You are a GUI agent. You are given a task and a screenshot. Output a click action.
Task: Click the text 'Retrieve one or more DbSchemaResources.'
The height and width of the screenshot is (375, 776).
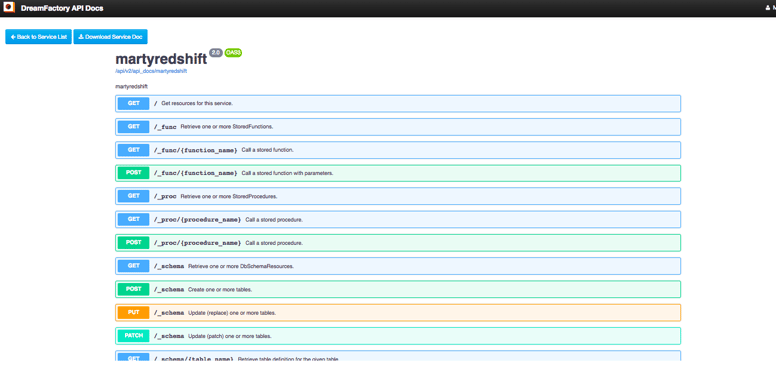(241, 266)
